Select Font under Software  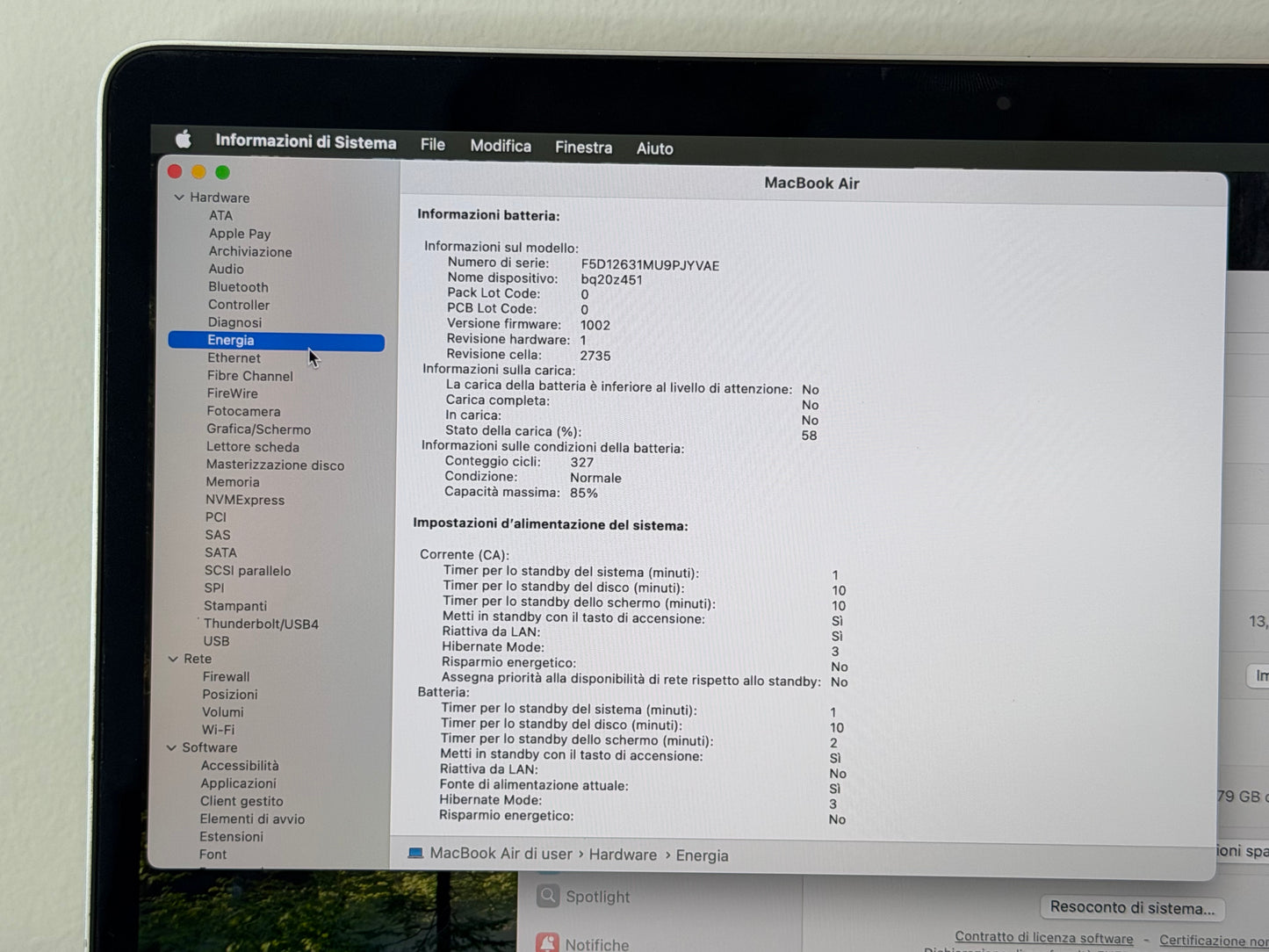coord(213,855)
